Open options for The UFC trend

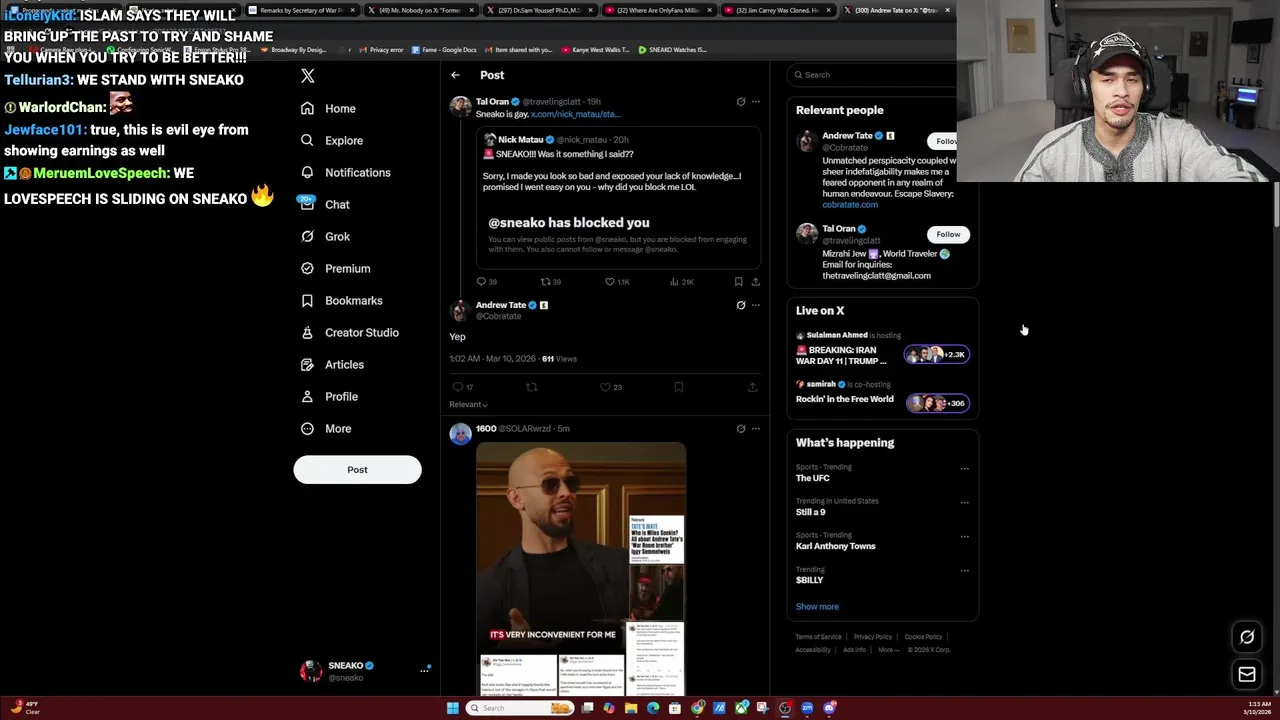(x=964, y=468)
